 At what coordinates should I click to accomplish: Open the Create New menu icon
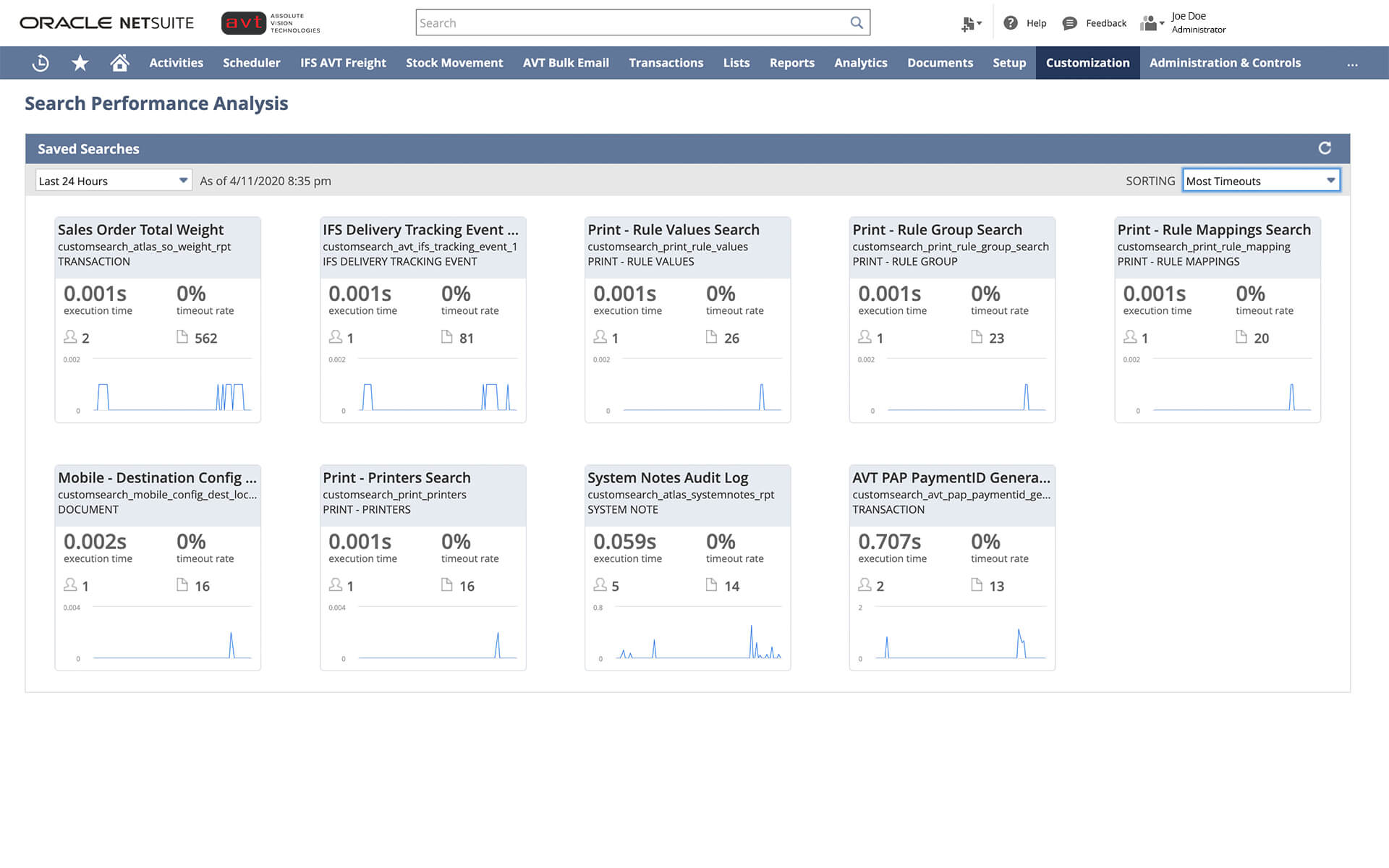(970, 23)
